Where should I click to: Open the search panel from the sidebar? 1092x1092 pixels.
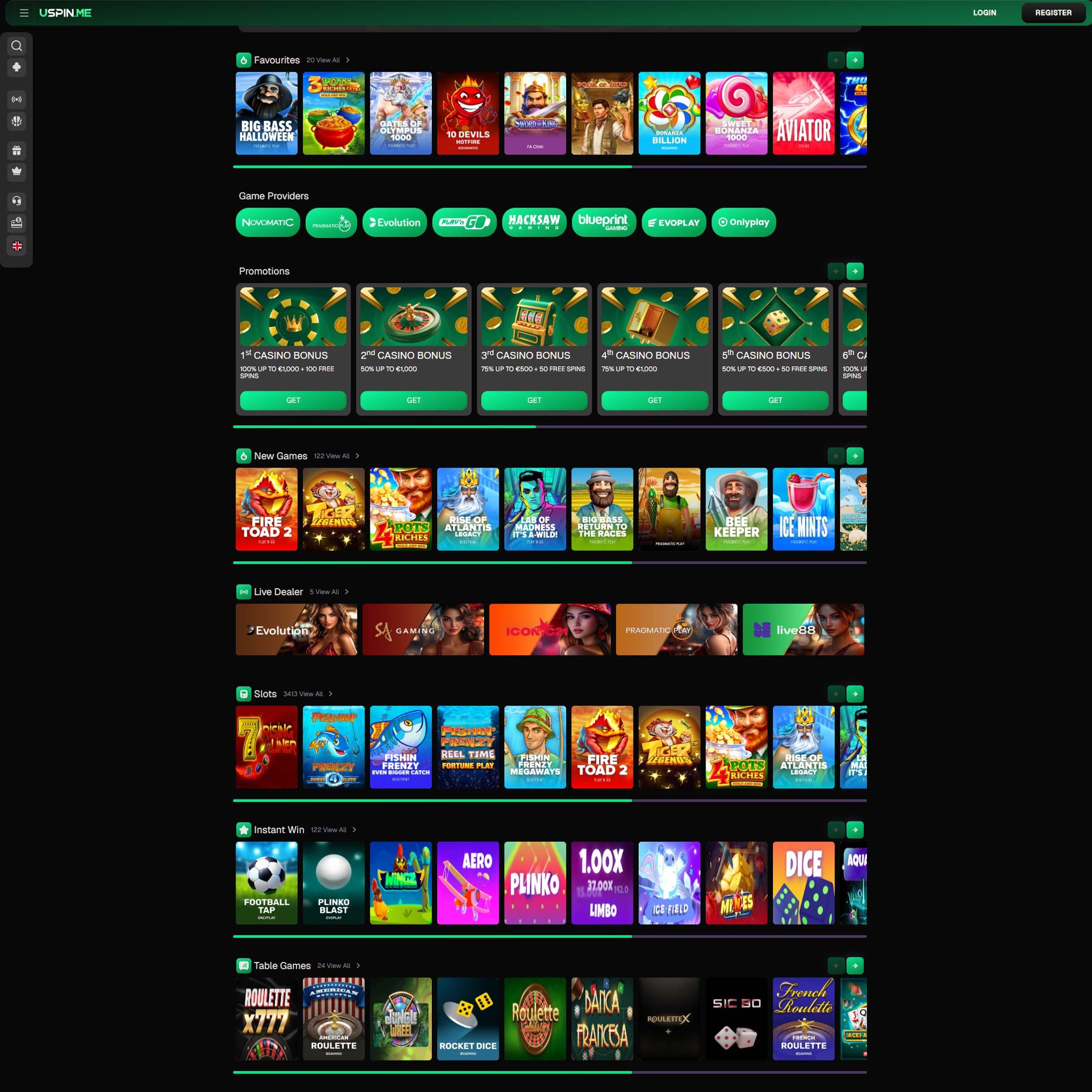(17, 46)
